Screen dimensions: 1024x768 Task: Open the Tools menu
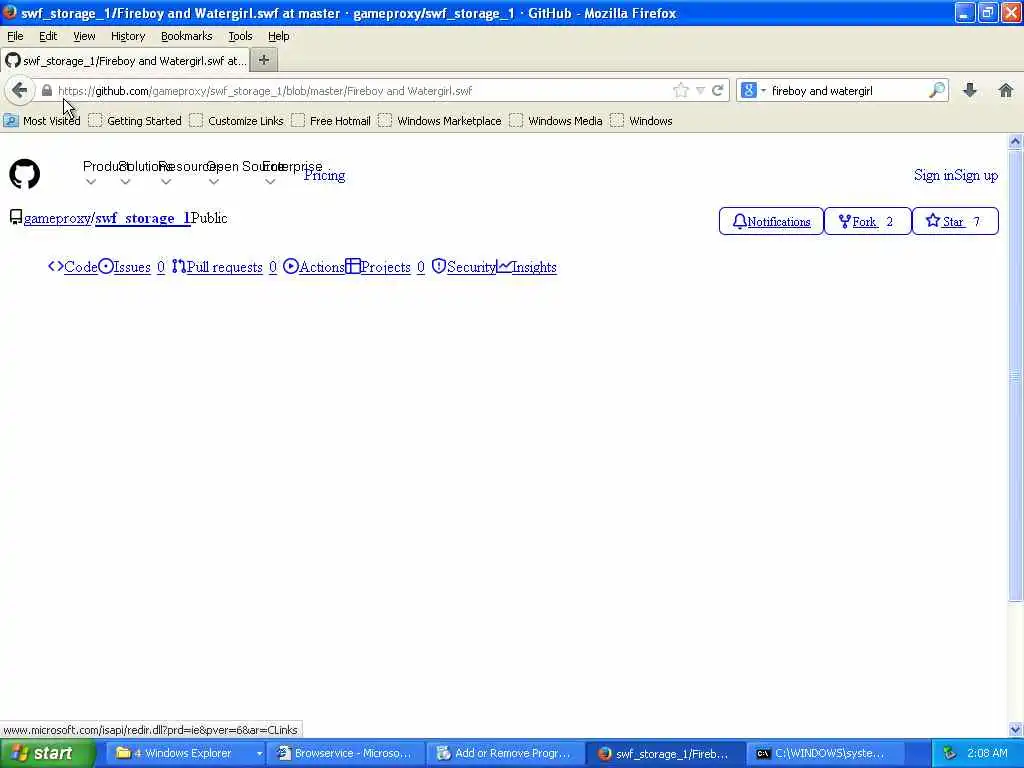click(x=240, y=36)
